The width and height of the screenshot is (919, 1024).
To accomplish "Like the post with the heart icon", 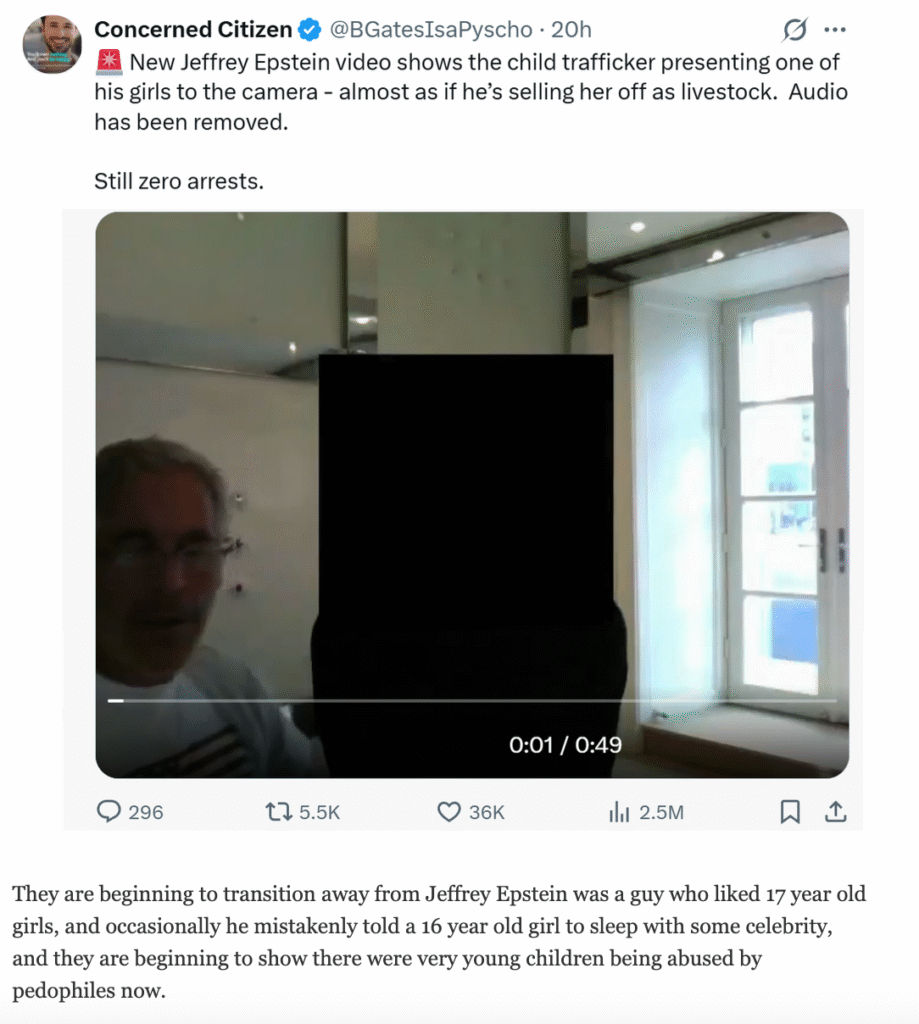I will [449, 812].
